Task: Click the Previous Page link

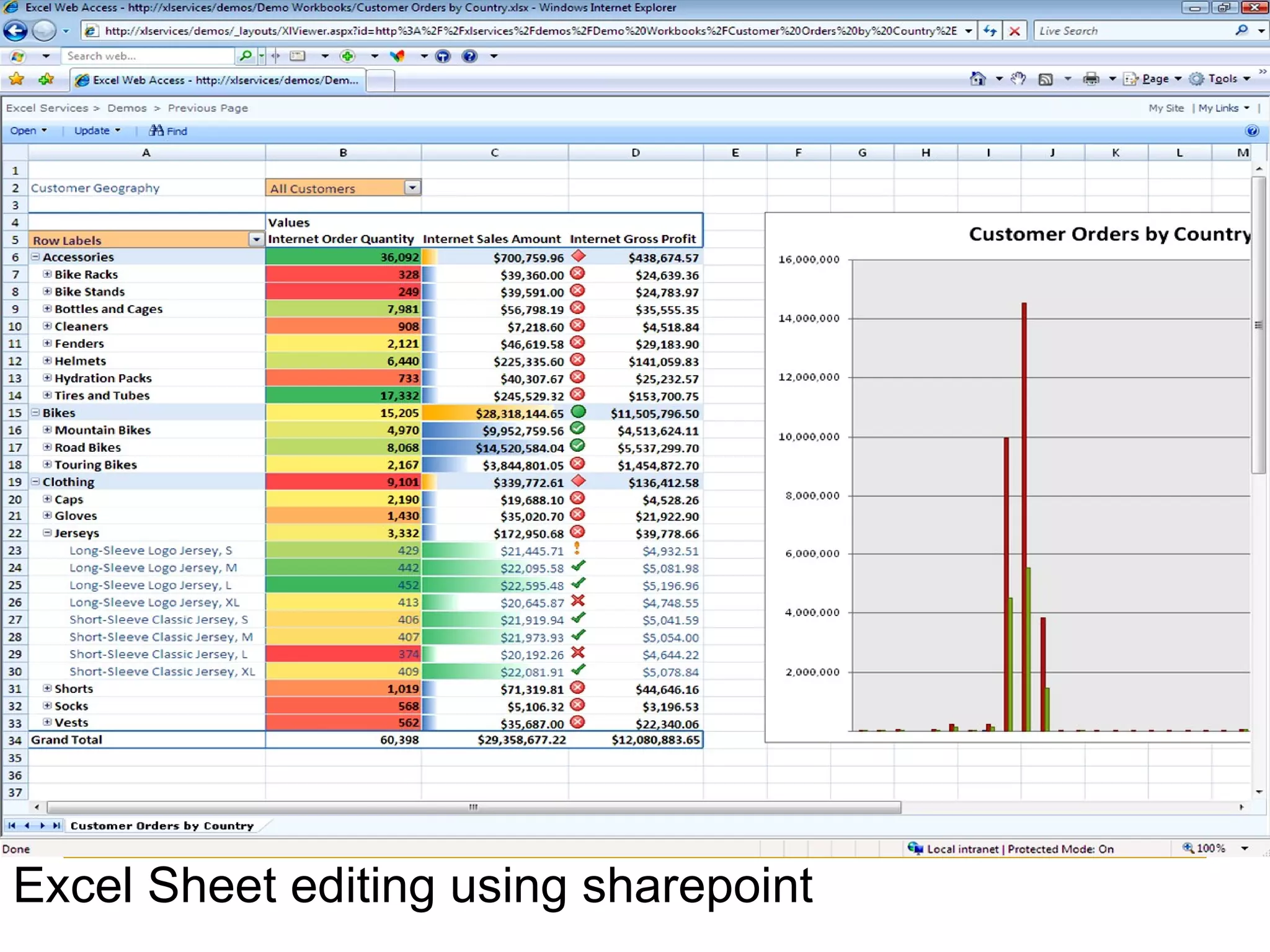Action: click(x=208, y=108)
